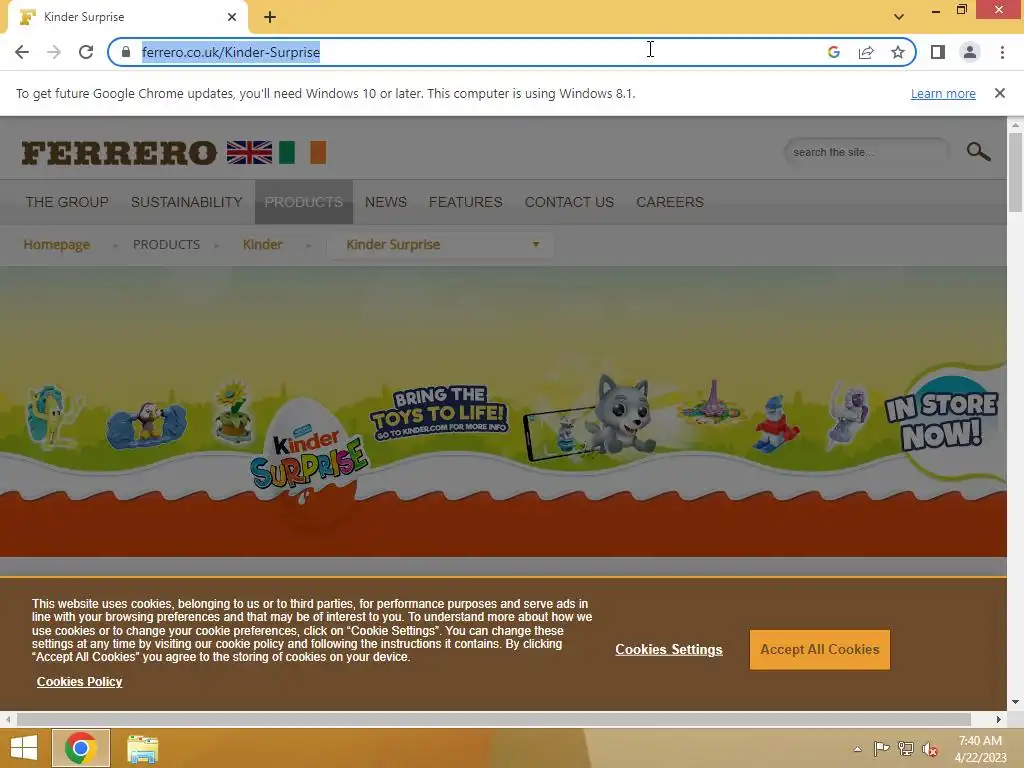
Task: Open FEATURES menu
Action: pyautogui.click(x=466, y=202)
